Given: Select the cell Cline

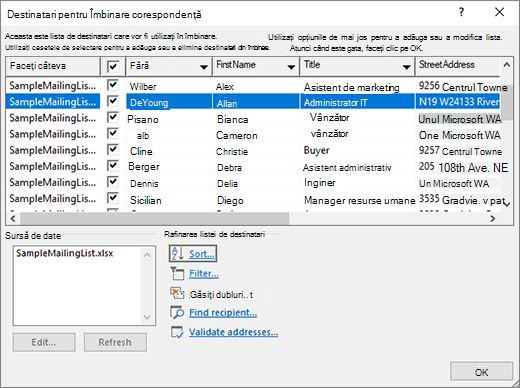Looking at the screenshot, I should (x=169, y=151).
